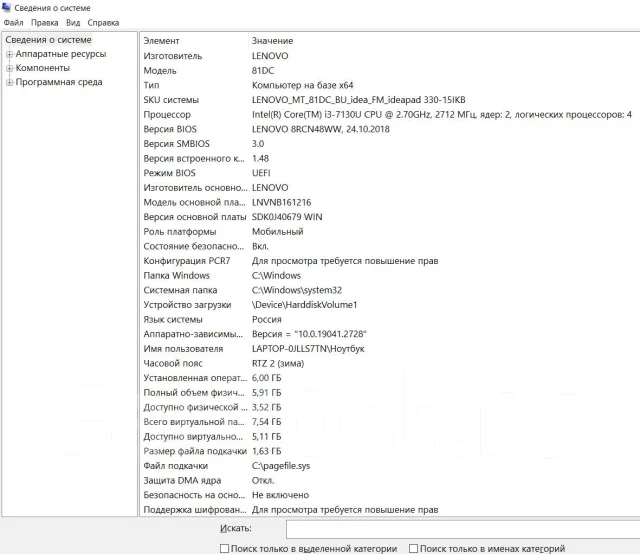Expand the Компоненты tree node
Image resolution: width=640 pixels, height=554 pixels.
(x=9, y=68)
